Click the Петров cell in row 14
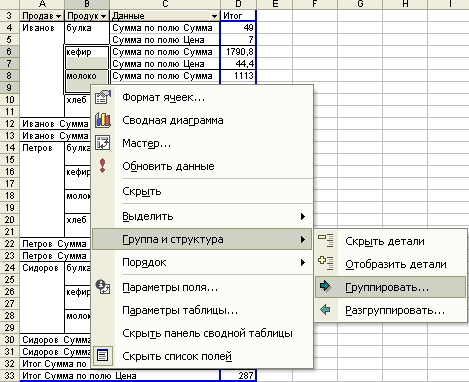This screenshot has height=382, width=469. (42, 148)
